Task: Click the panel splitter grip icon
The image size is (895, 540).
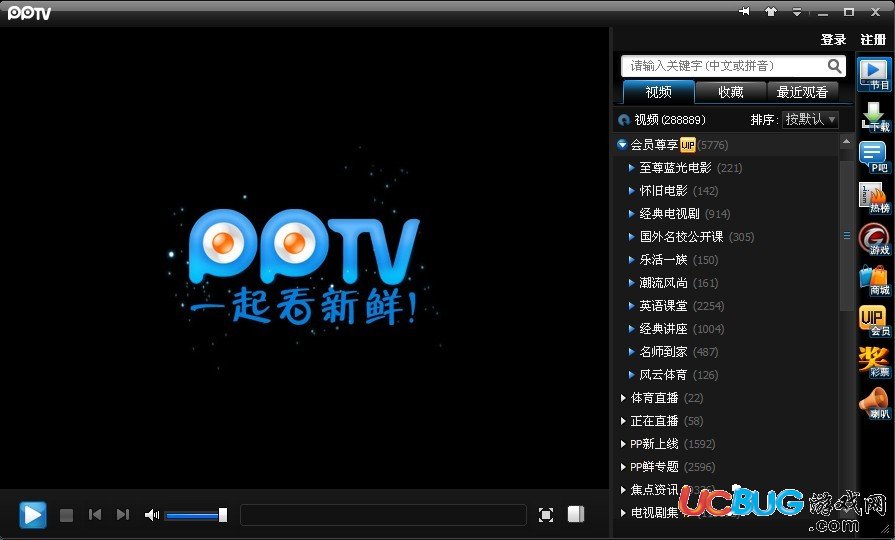Action: (x=846, y=235)
